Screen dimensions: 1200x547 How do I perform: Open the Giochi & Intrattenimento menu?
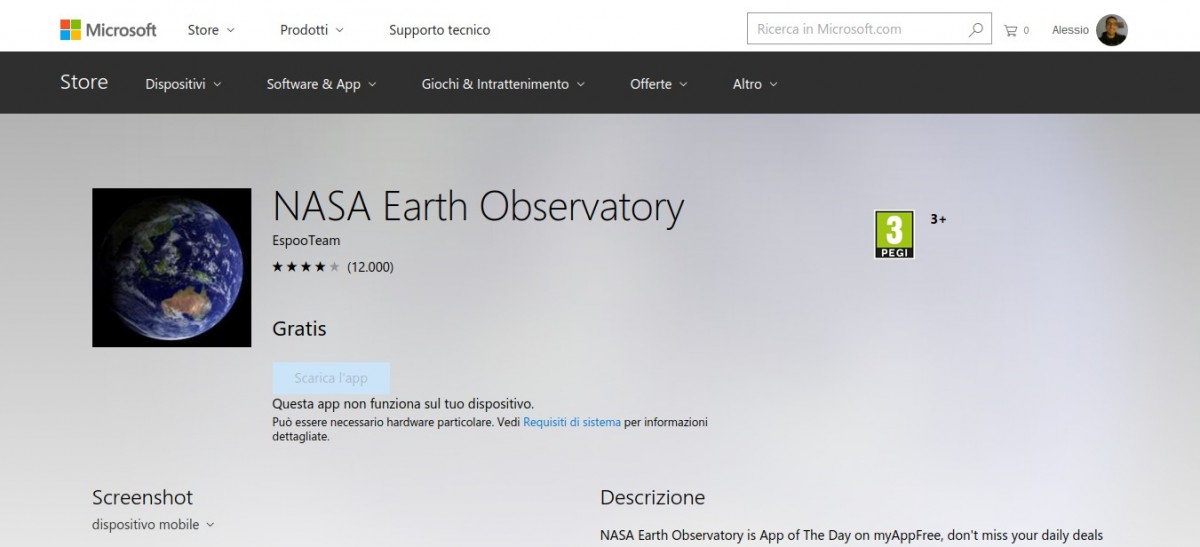coord(503,84)
